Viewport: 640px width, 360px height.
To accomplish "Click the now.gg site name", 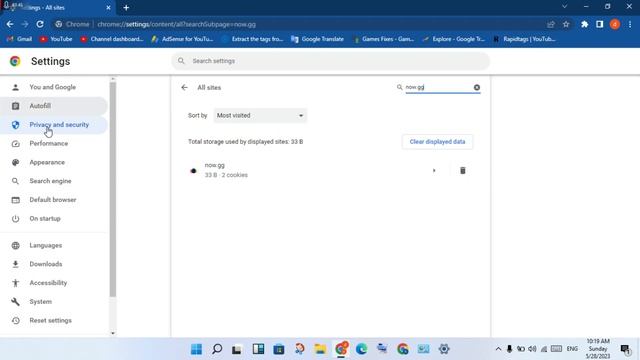I will (214, 165).
